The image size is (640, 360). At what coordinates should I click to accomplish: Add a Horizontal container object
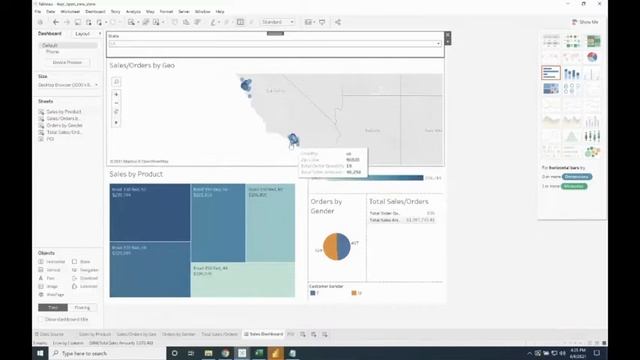pyautogui.click(x=51, y=262)
